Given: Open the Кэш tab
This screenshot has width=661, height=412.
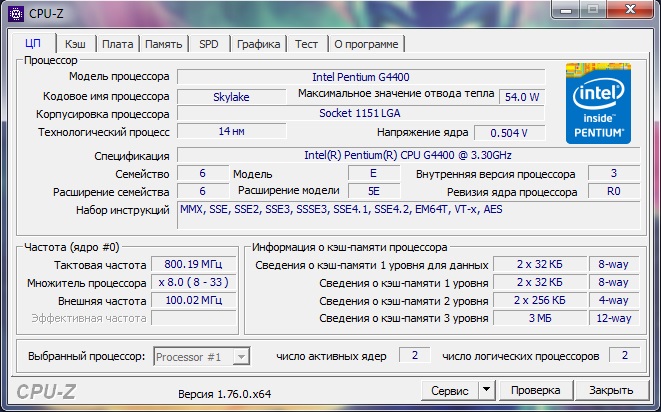Looking at the screenshot, I should [x=75, y=44].
